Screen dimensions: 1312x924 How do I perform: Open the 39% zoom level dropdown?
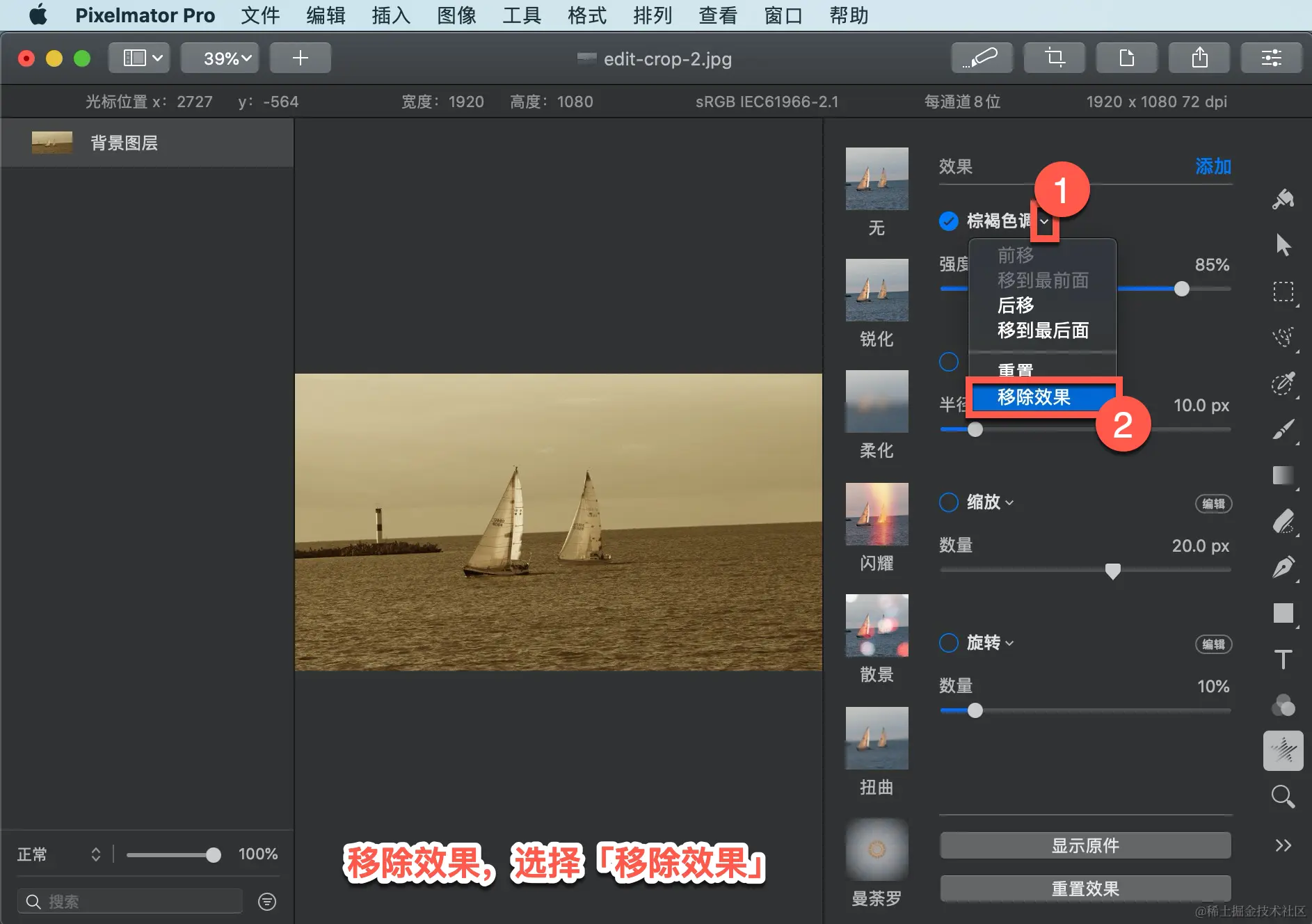pyautogui.click(x=220, y=58)
